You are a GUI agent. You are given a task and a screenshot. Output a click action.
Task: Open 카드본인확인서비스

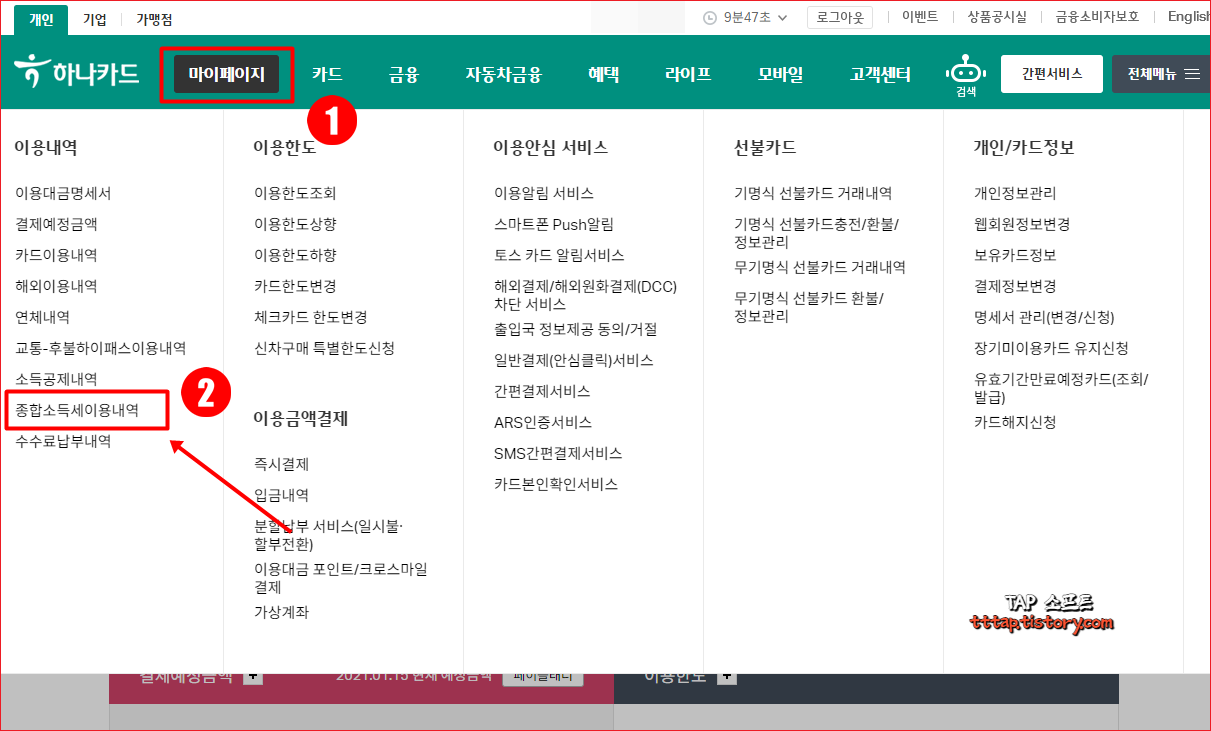click(556, 484)
